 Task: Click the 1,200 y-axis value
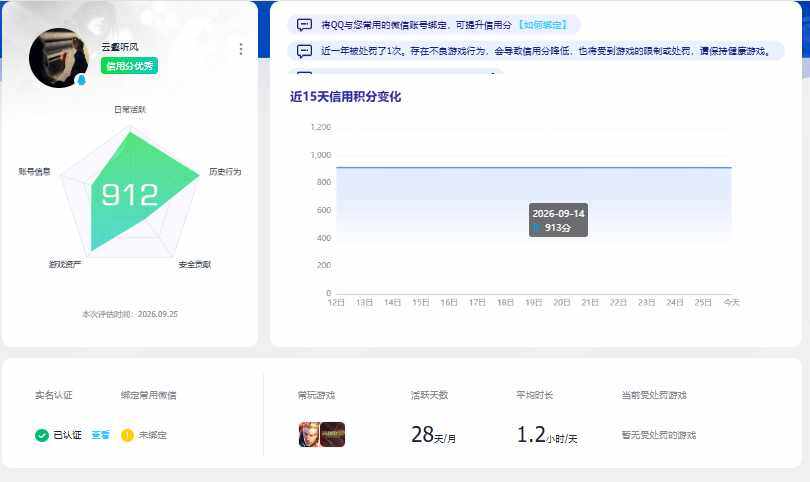(321, 127)
